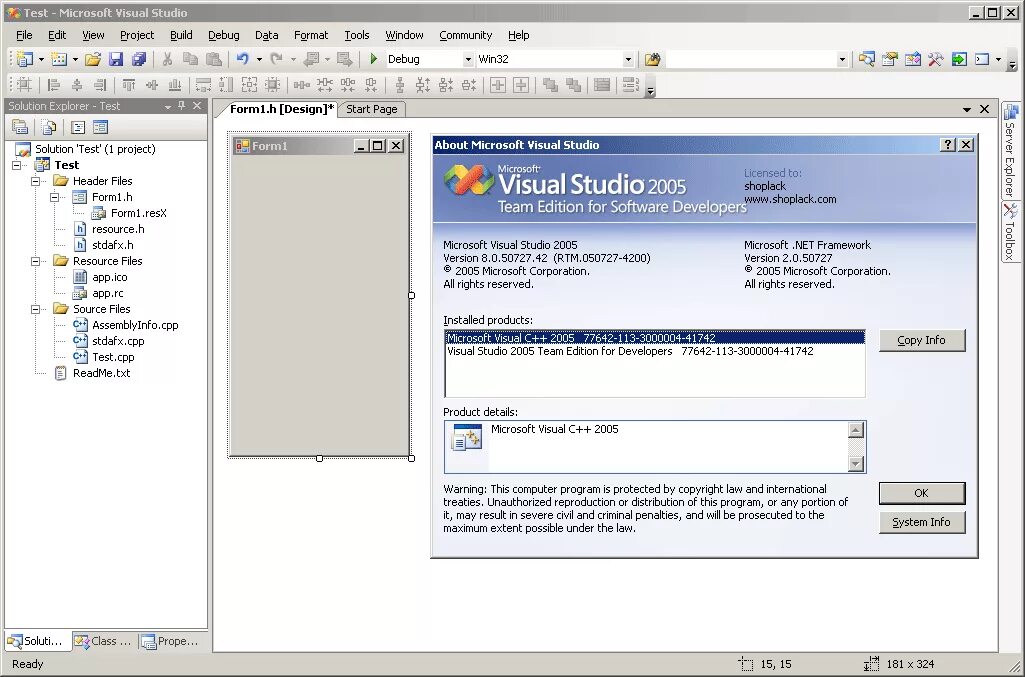Image resolution: width=1025 pixels, height=677 pixels.
Task: Open the Undo history dropdown arrow
Action: coord(259,59)
